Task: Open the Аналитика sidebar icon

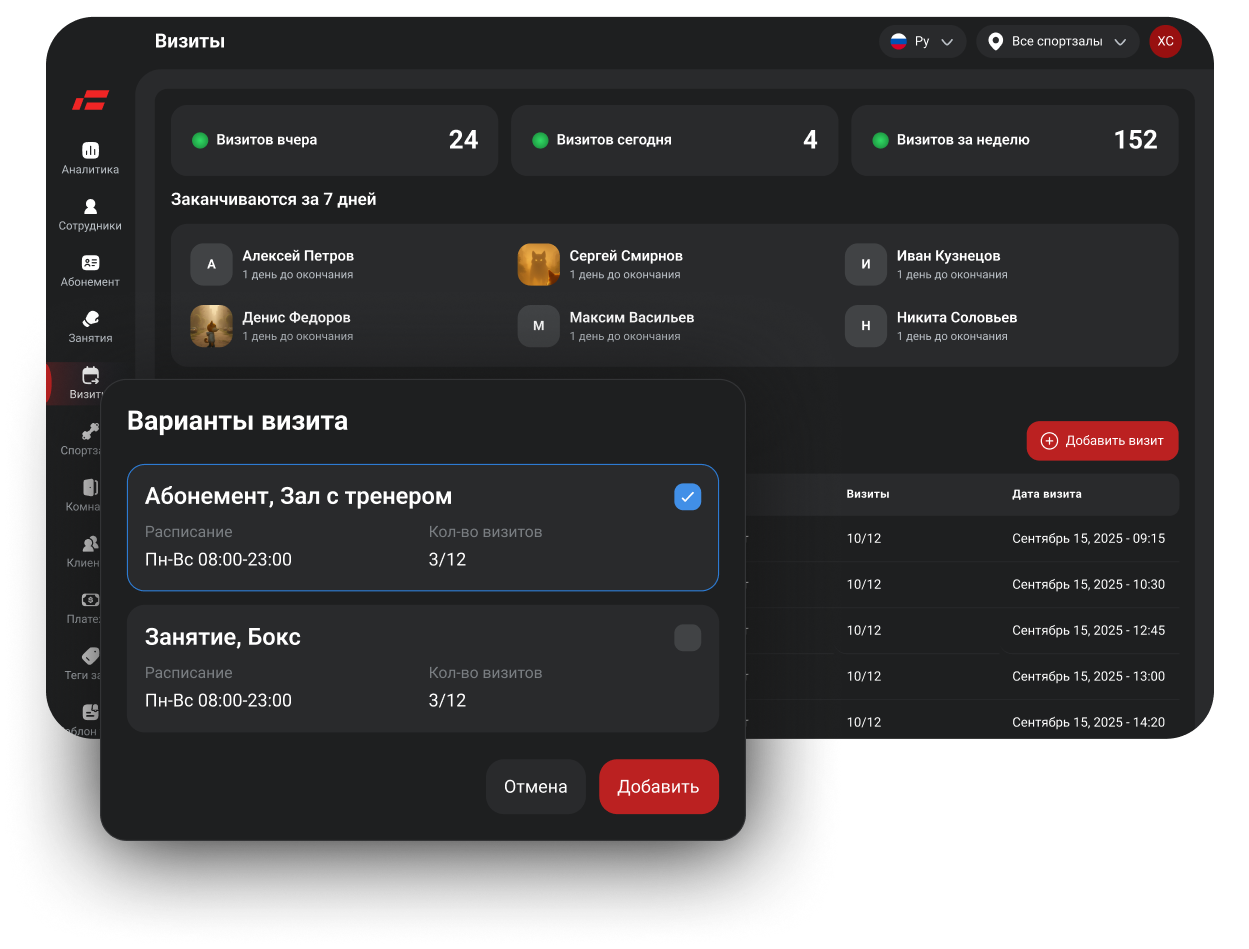Action: [x=90, y=150]
